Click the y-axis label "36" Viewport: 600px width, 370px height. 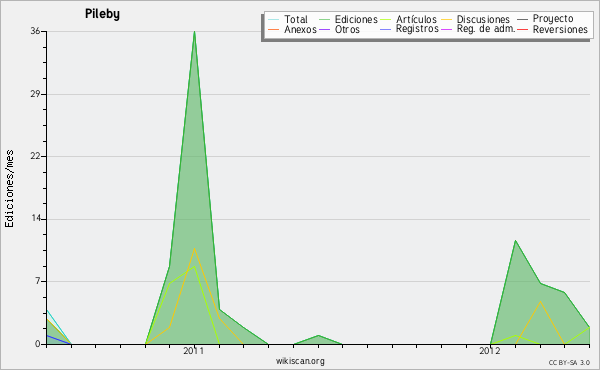35,31
